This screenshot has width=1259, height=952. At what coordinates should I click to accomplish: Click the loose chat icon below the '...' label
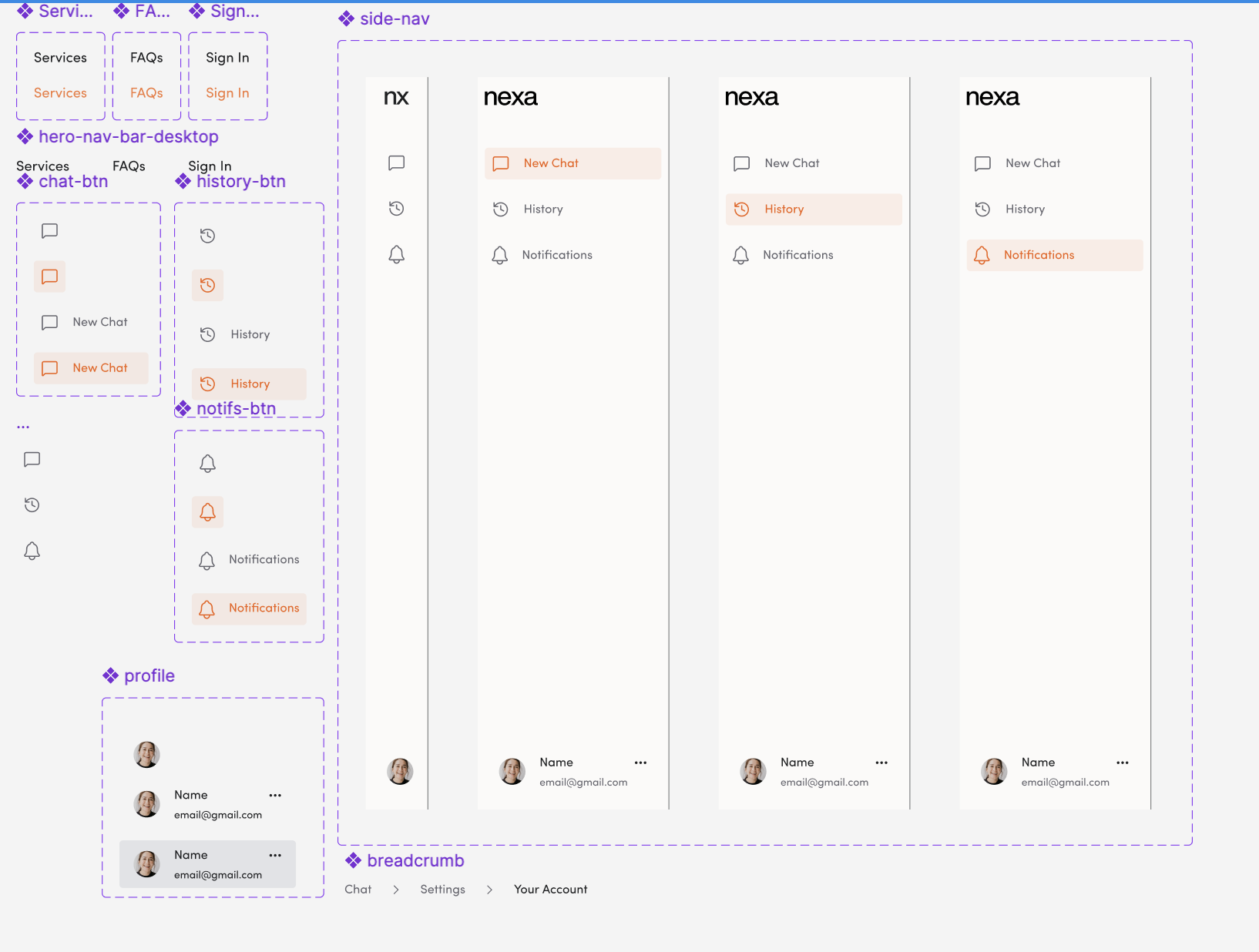[x=32, y=460]
